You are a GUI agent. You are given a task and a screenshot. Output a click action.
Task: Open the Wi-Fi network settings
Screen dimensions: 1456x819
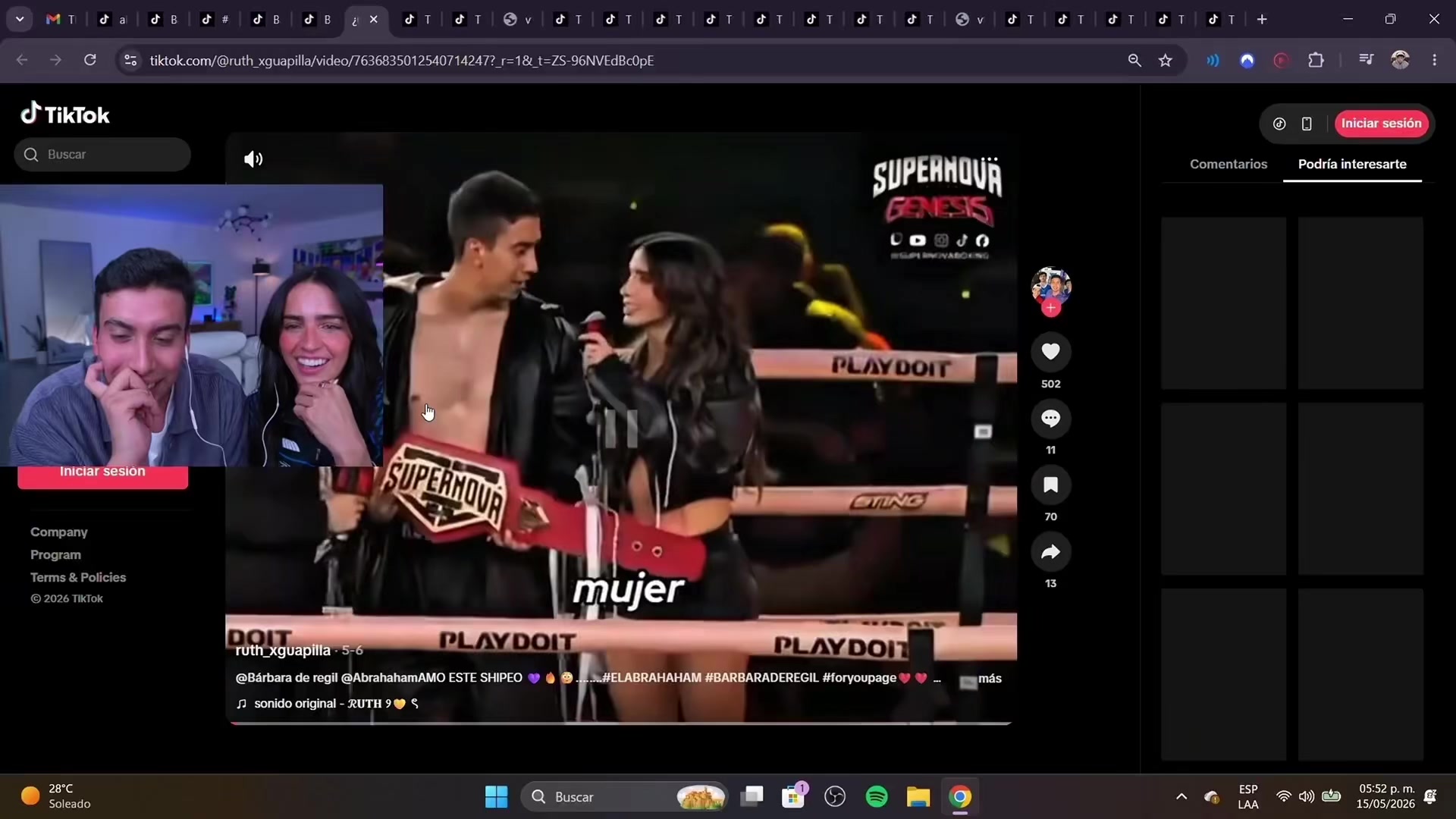[1283, 796]
